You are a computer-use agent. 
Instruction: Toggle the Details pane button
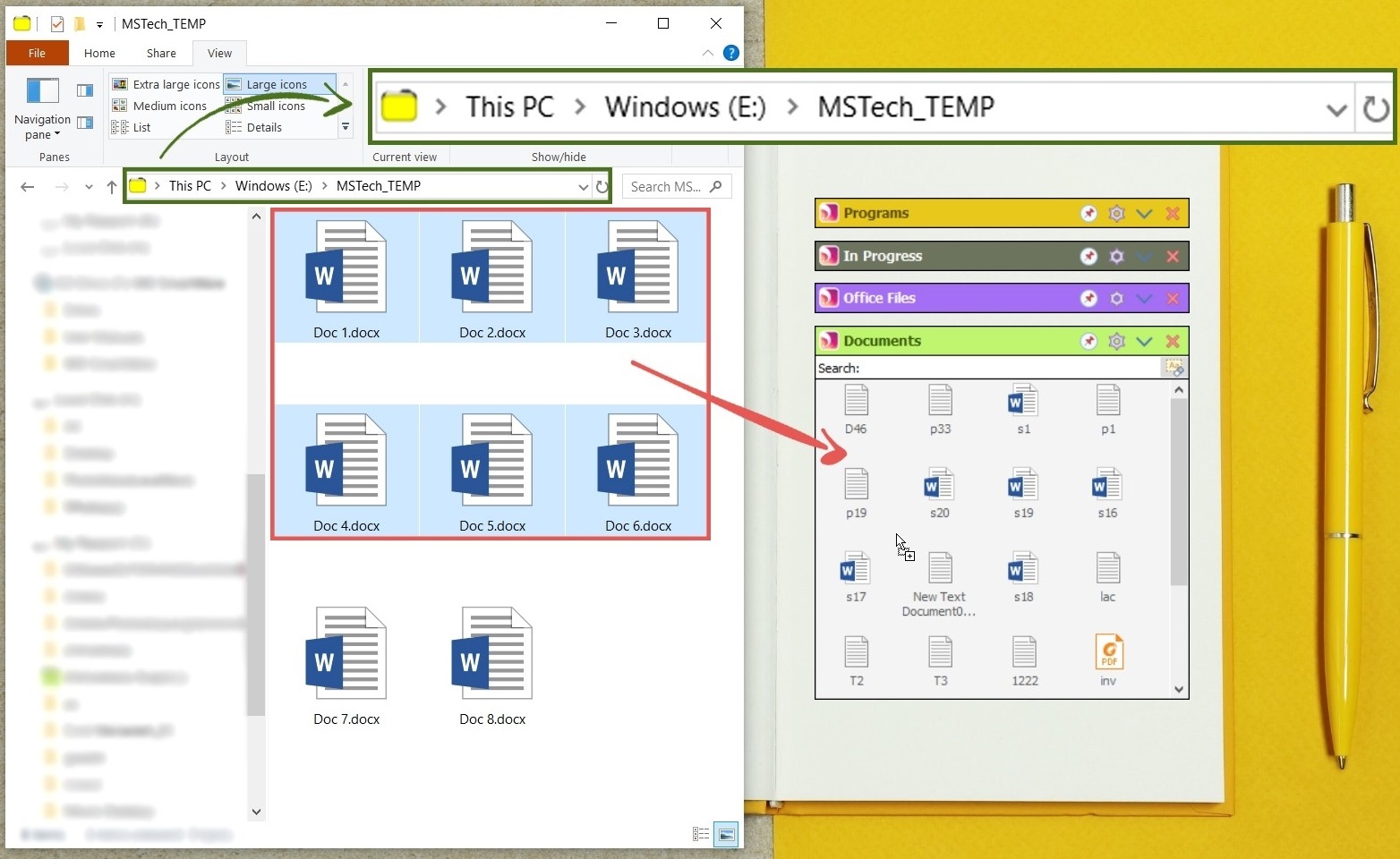pos(85,123)
